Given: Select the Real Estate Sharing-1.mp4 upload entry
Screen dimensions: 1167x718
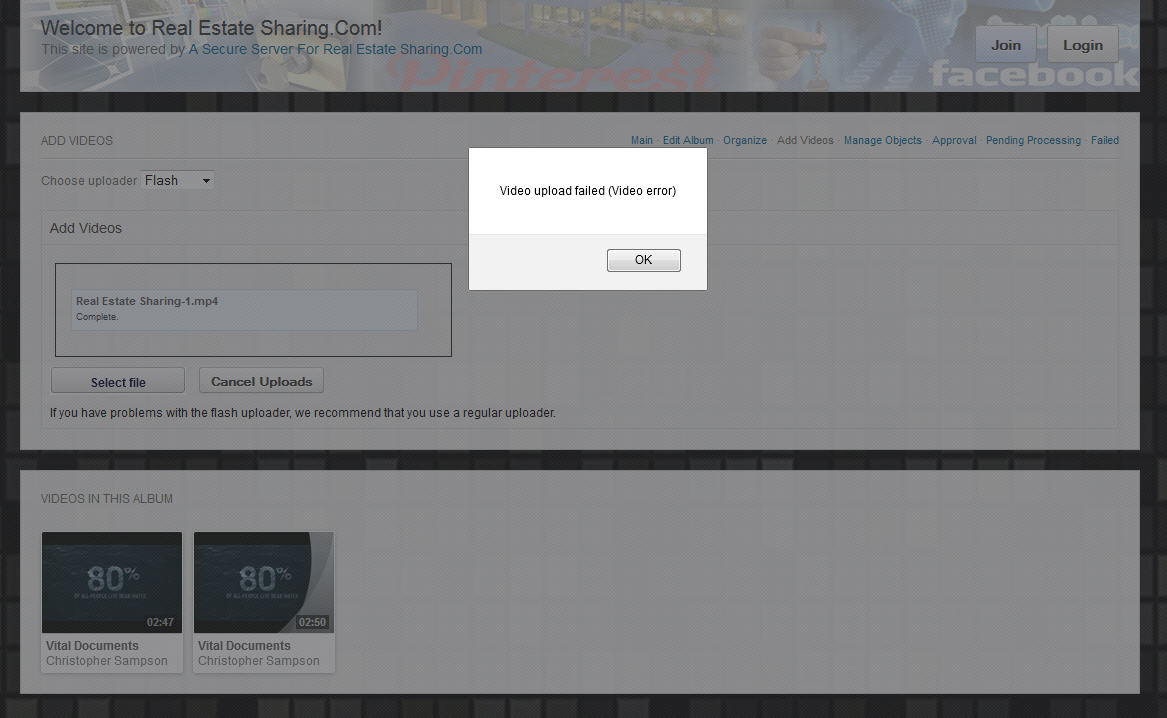Looking at the screenshot, I should pos(244,310).
